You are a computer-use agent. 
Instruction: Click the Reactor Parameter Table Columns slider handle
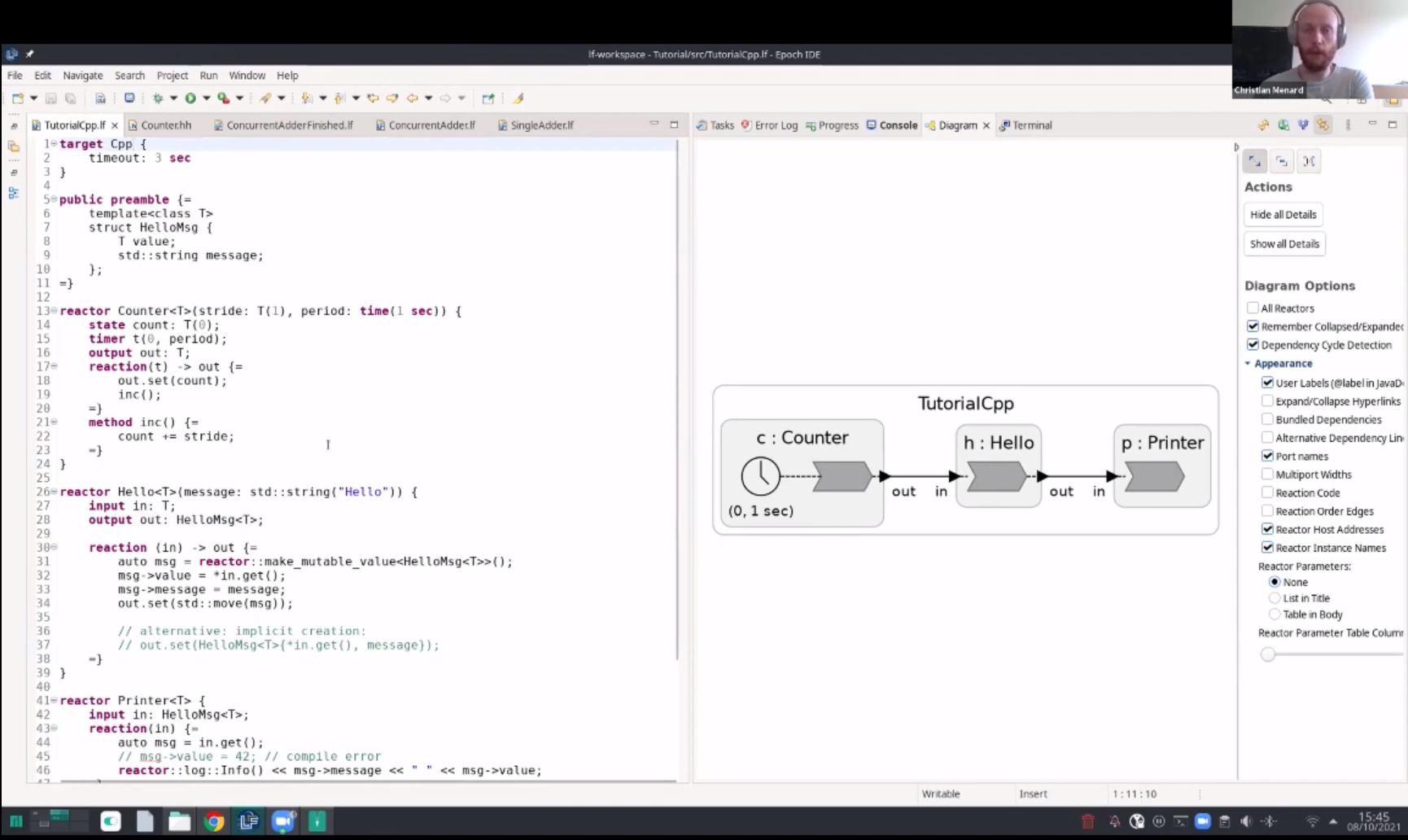click(1267, 654)
